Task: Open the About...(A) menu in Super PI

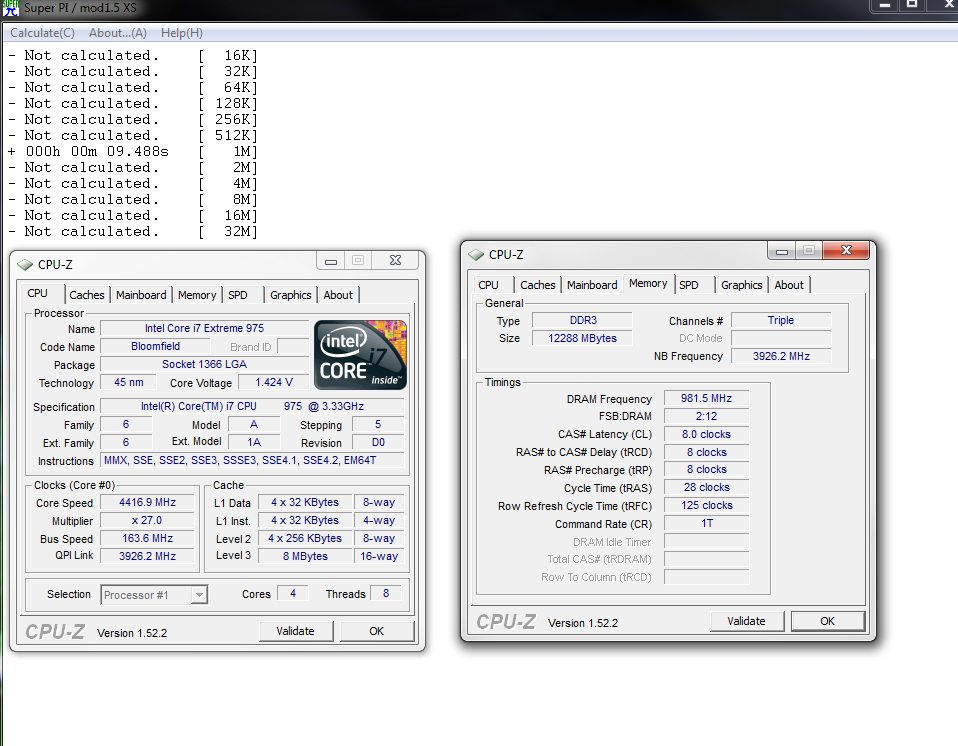Action: (x=118, y=33)
